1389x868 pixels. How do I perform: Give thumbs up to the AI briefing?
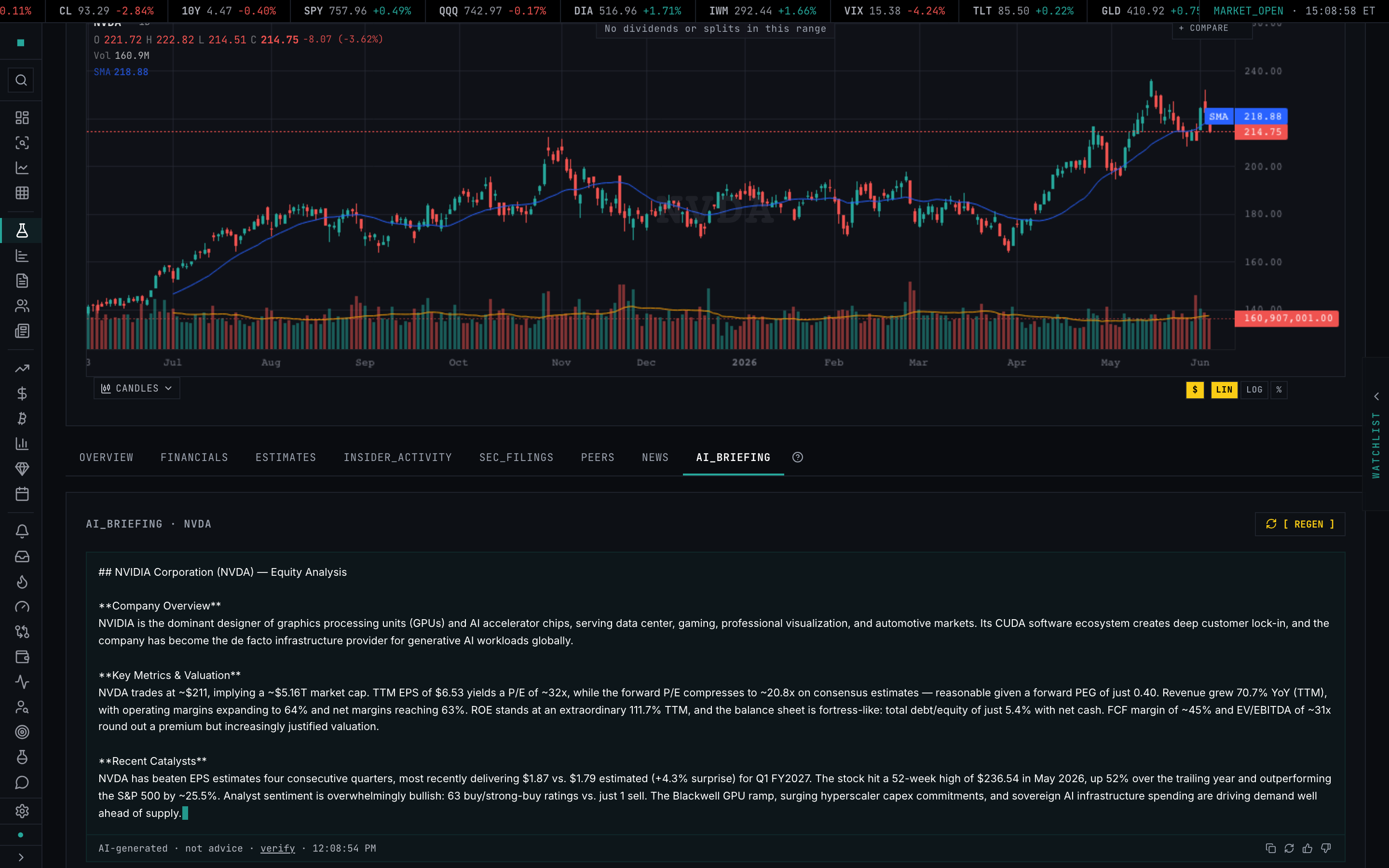click(1307, 849)
